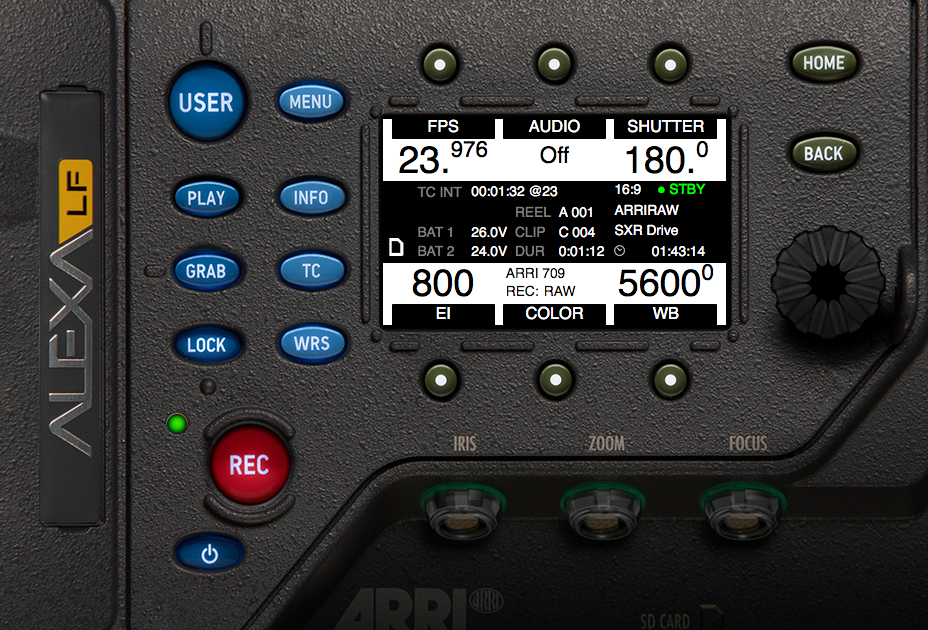The width and height of the screenshot is (928, 630).
Task: Click the 180.0 shutter angle value
Action: coord(666,158)
